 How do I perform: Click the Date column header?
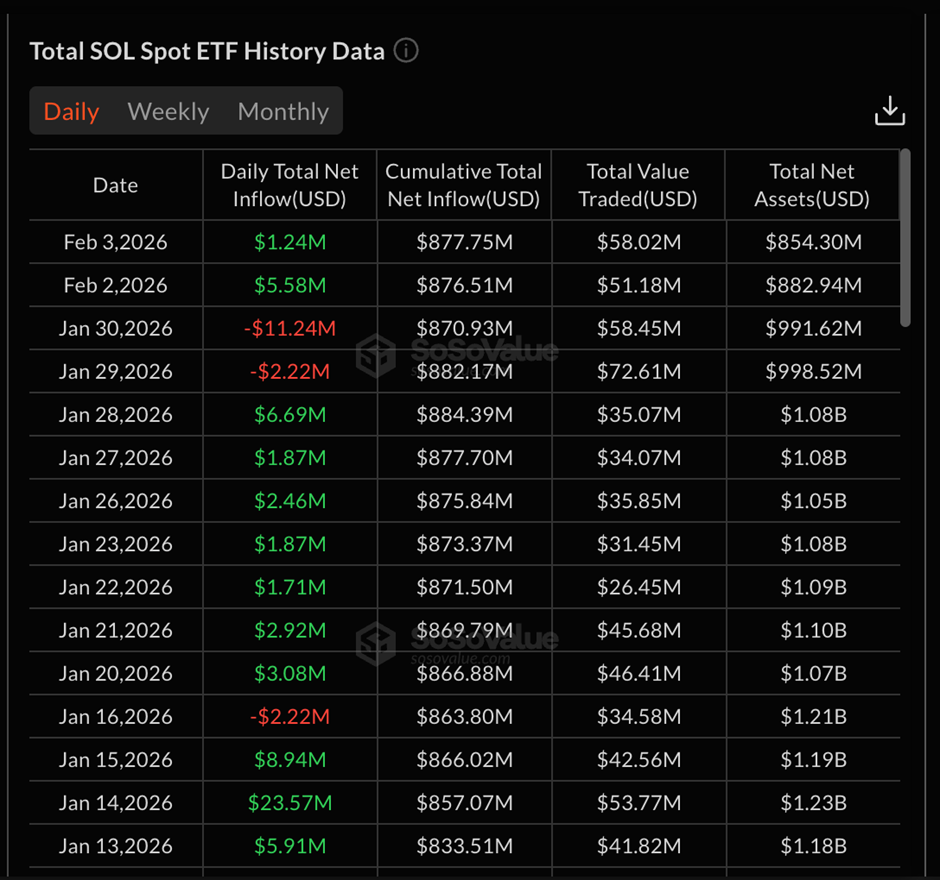tap(115, 184)
